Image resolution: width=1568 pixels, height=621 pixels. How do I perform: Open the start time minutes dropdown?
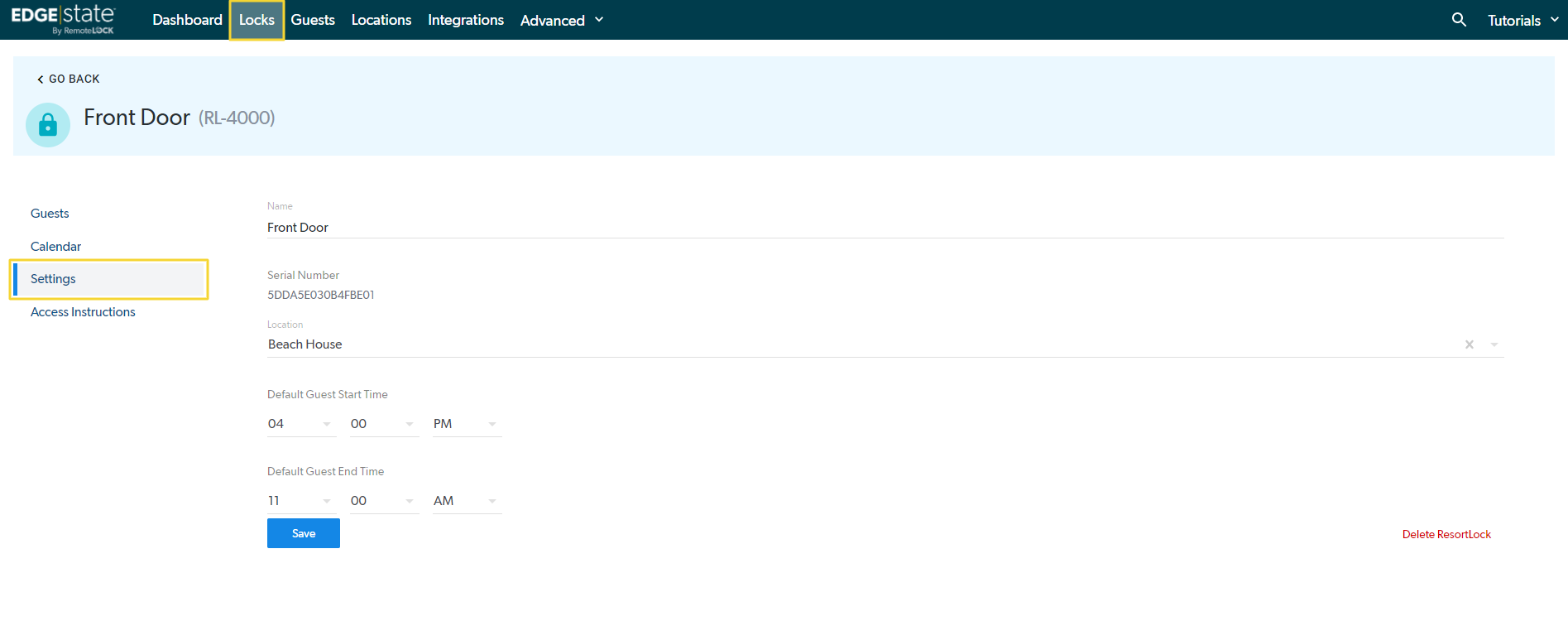click(x=383, y=424)
